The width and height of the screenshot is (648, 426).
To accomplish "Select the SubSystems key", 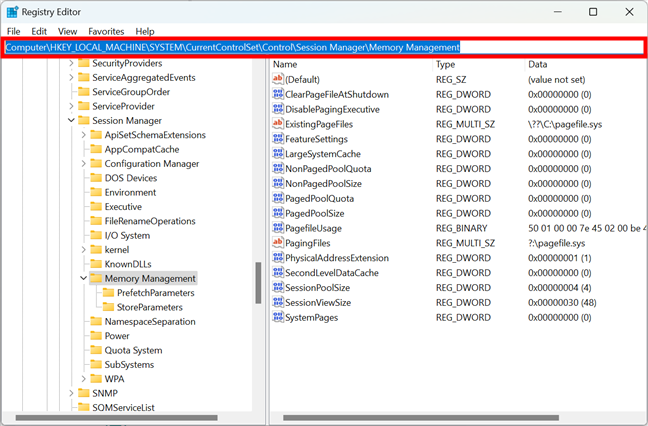I will 129,364.
